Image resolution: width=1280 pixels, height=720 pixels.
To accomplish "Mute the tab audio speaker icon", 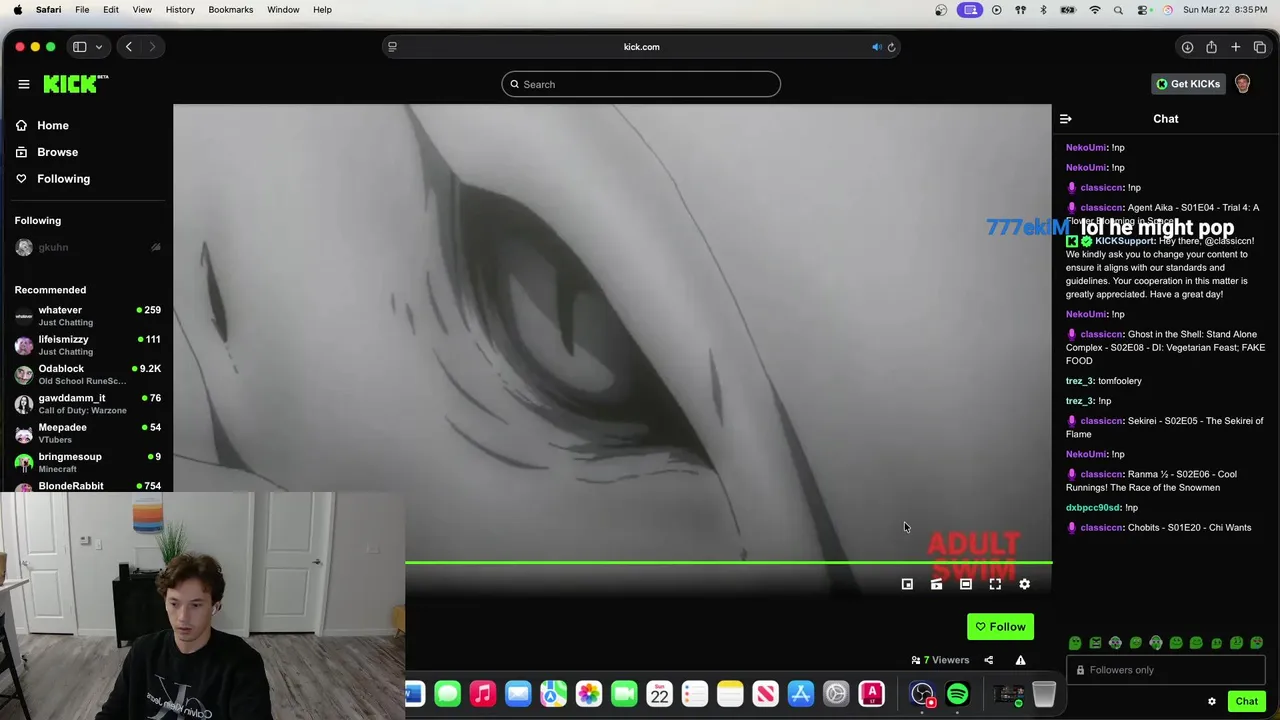I will tap(876, 47).
